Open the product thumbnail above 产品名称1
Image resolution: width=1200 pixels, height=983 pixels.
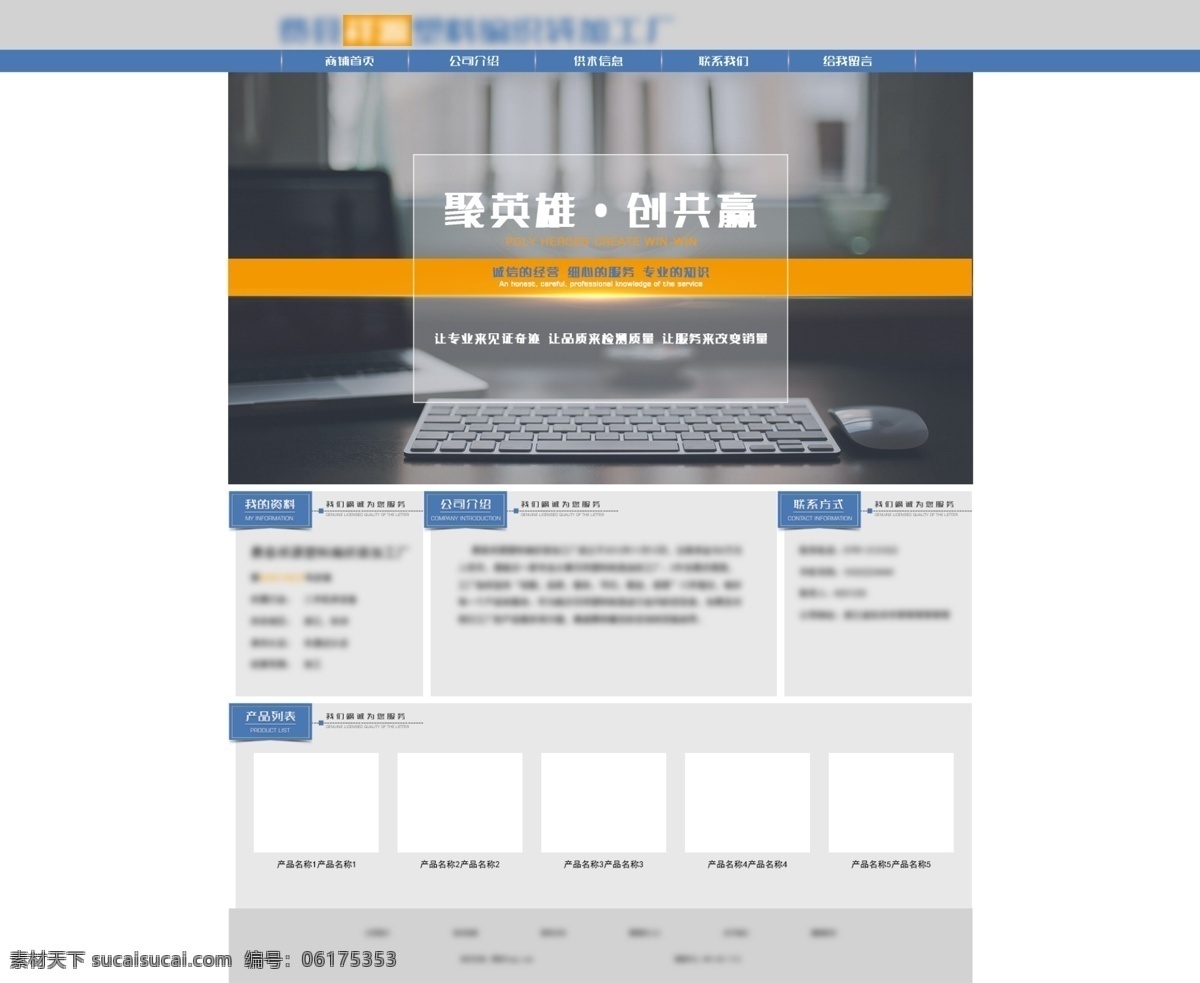click(x=316, y=802)
